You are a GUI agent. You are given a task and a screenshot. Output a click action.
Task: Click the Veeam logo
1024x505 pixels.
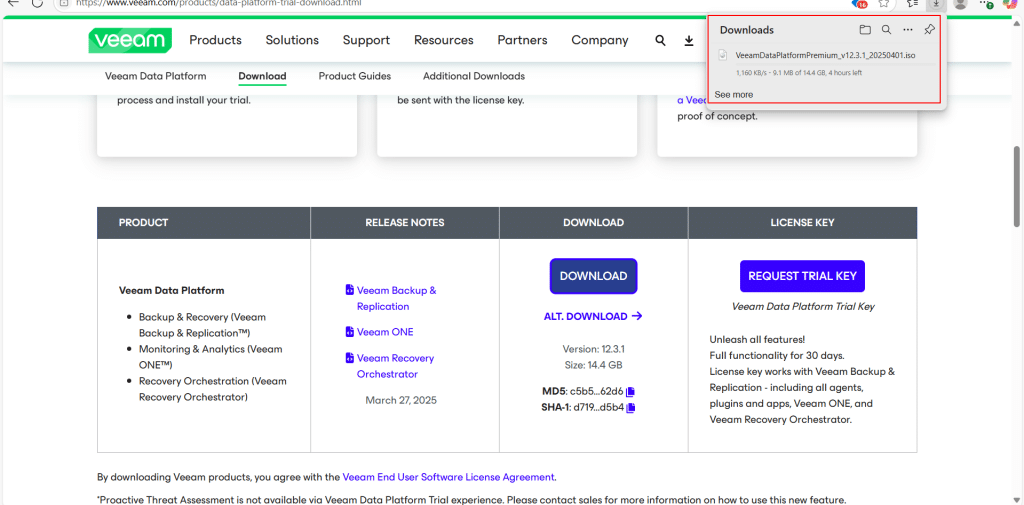131,41
